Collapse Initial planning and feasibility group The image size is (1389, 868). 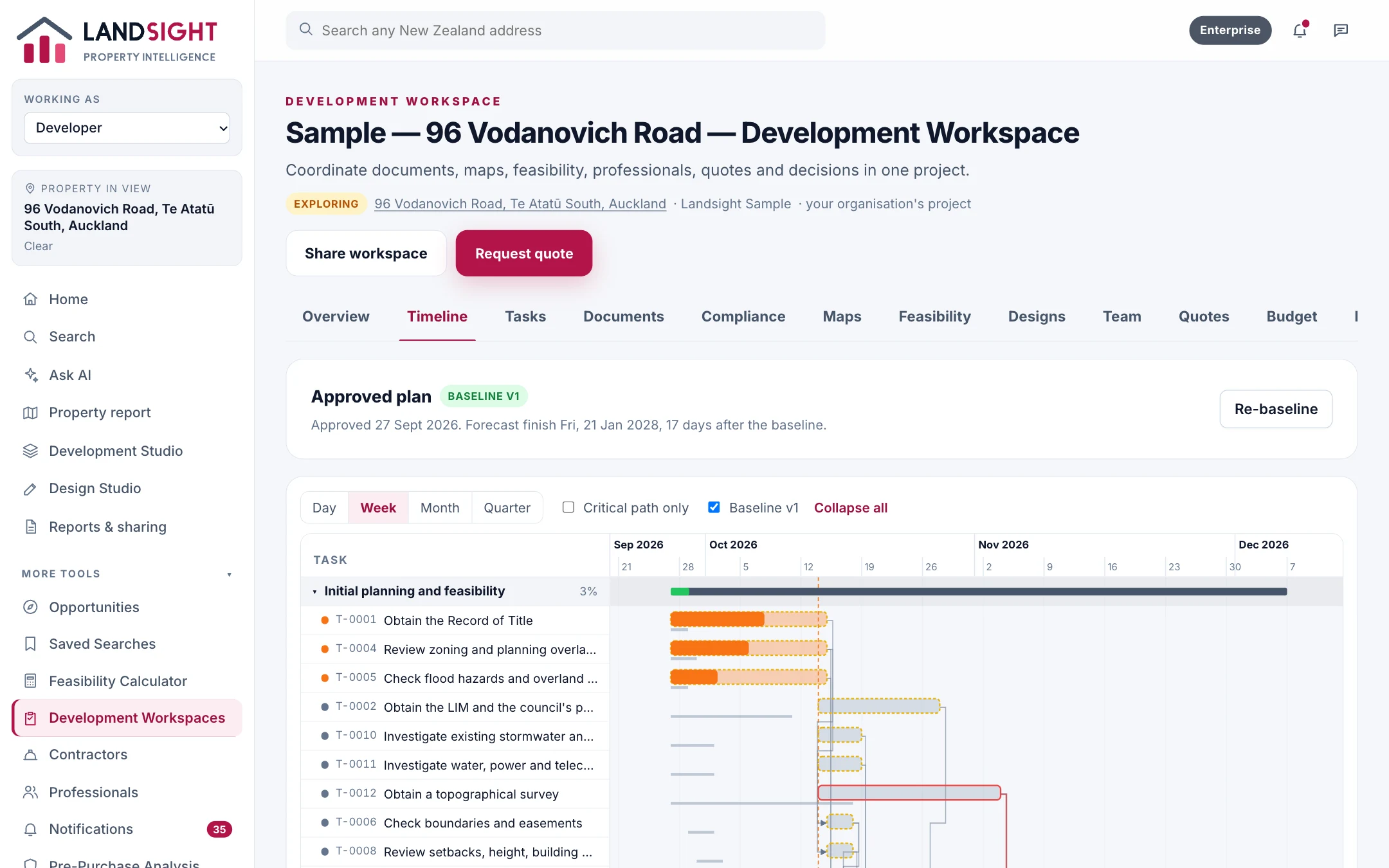coord(314,592)
